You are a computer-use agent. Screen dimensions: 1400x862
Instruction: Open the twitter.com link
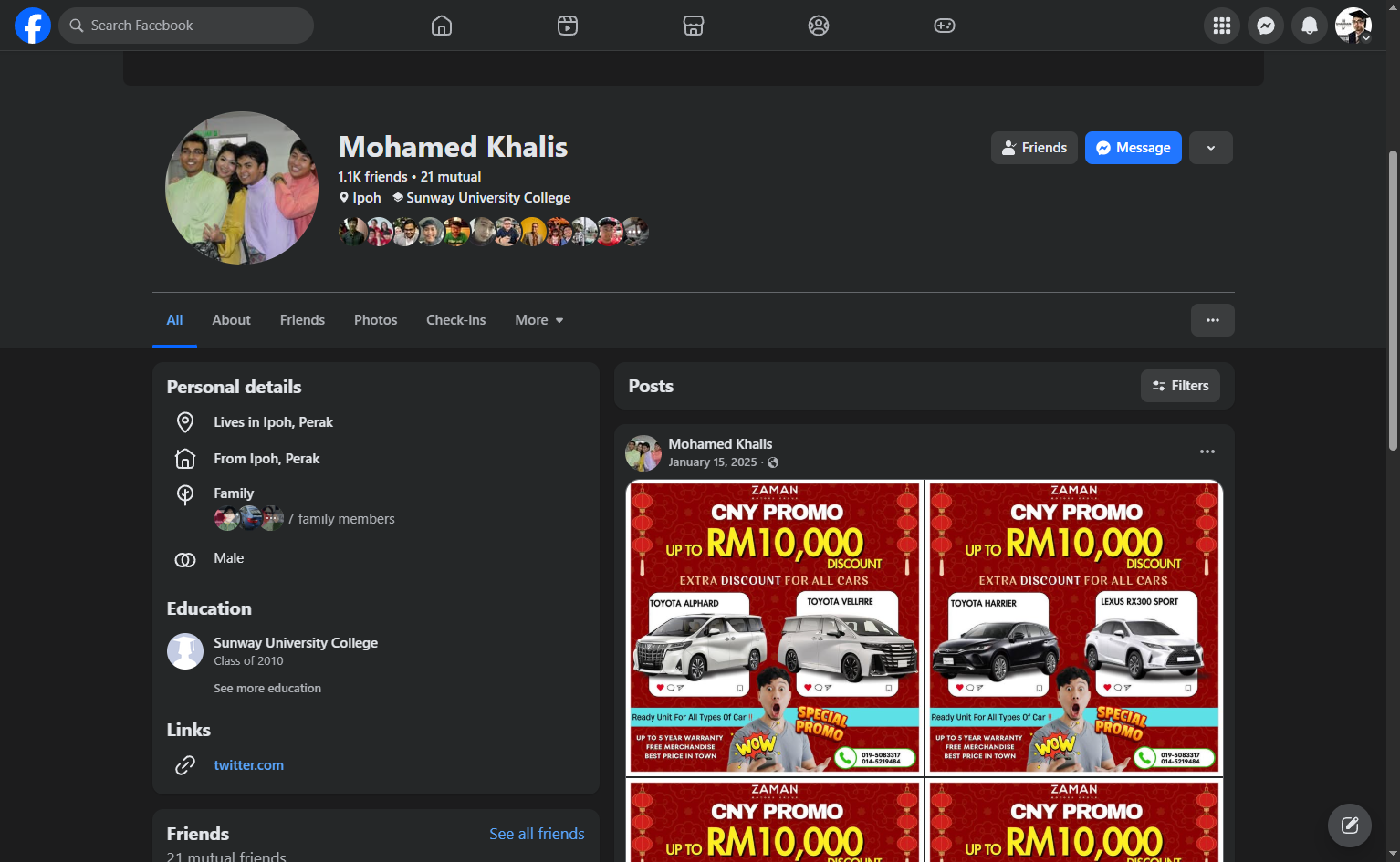tap(248, 765)
